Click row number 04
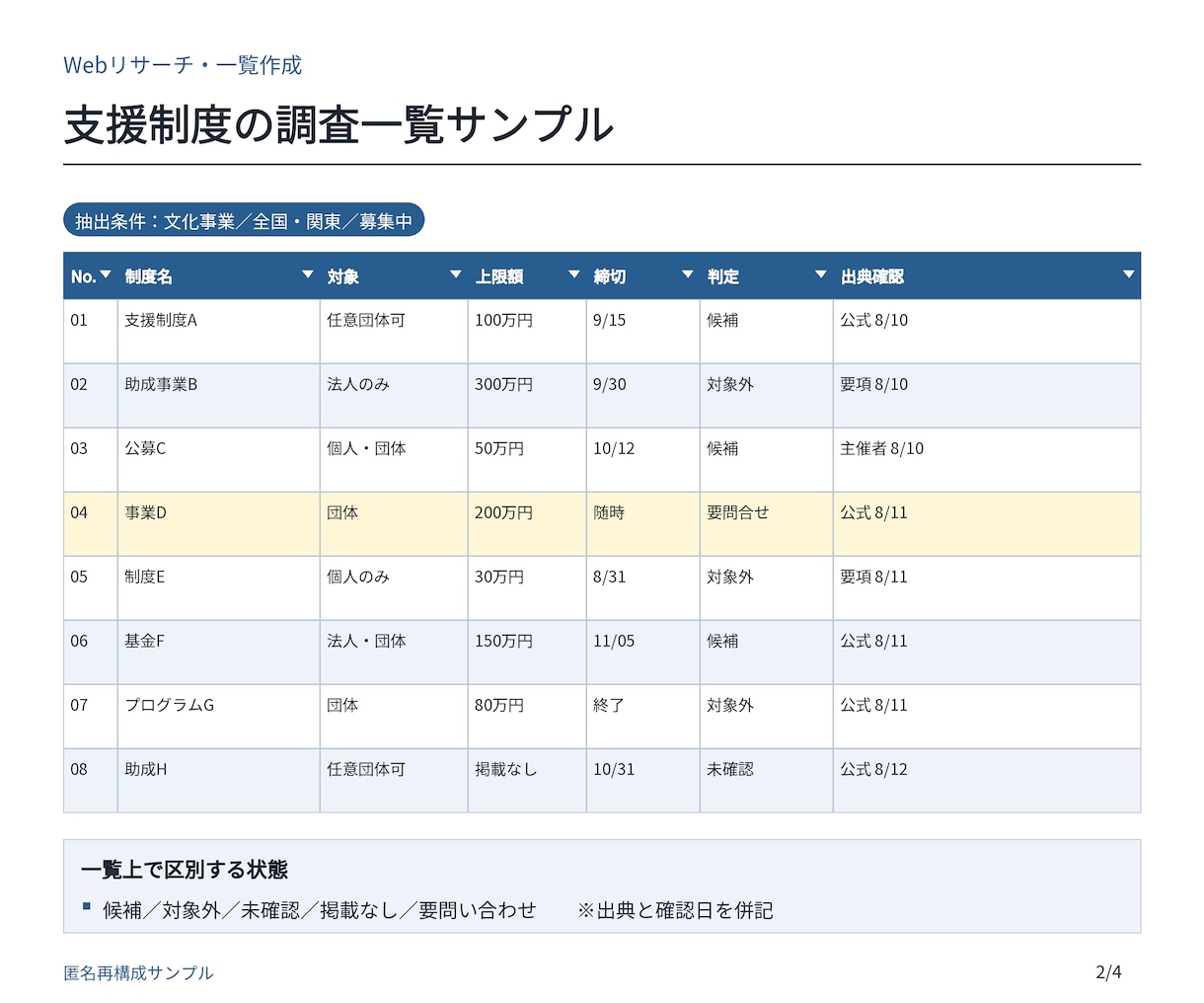The width and height of the screenshot is (1204, 1003). pos(91,523)
